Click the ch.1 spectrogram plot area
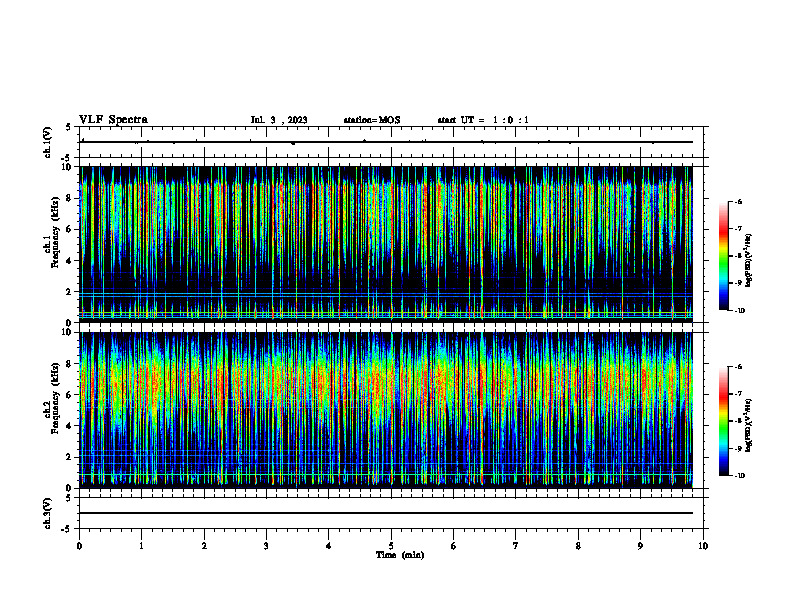Viewport: 792px width, 612px height. click(386, 244)
